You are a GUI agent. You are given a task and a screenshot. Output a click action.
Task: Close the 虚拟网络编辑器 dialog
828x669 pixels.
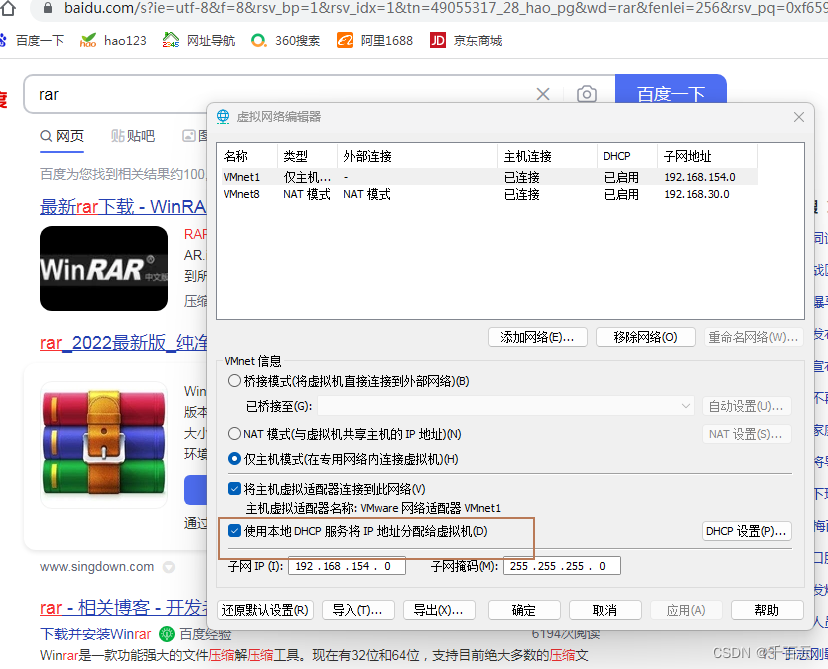[799, 117]
